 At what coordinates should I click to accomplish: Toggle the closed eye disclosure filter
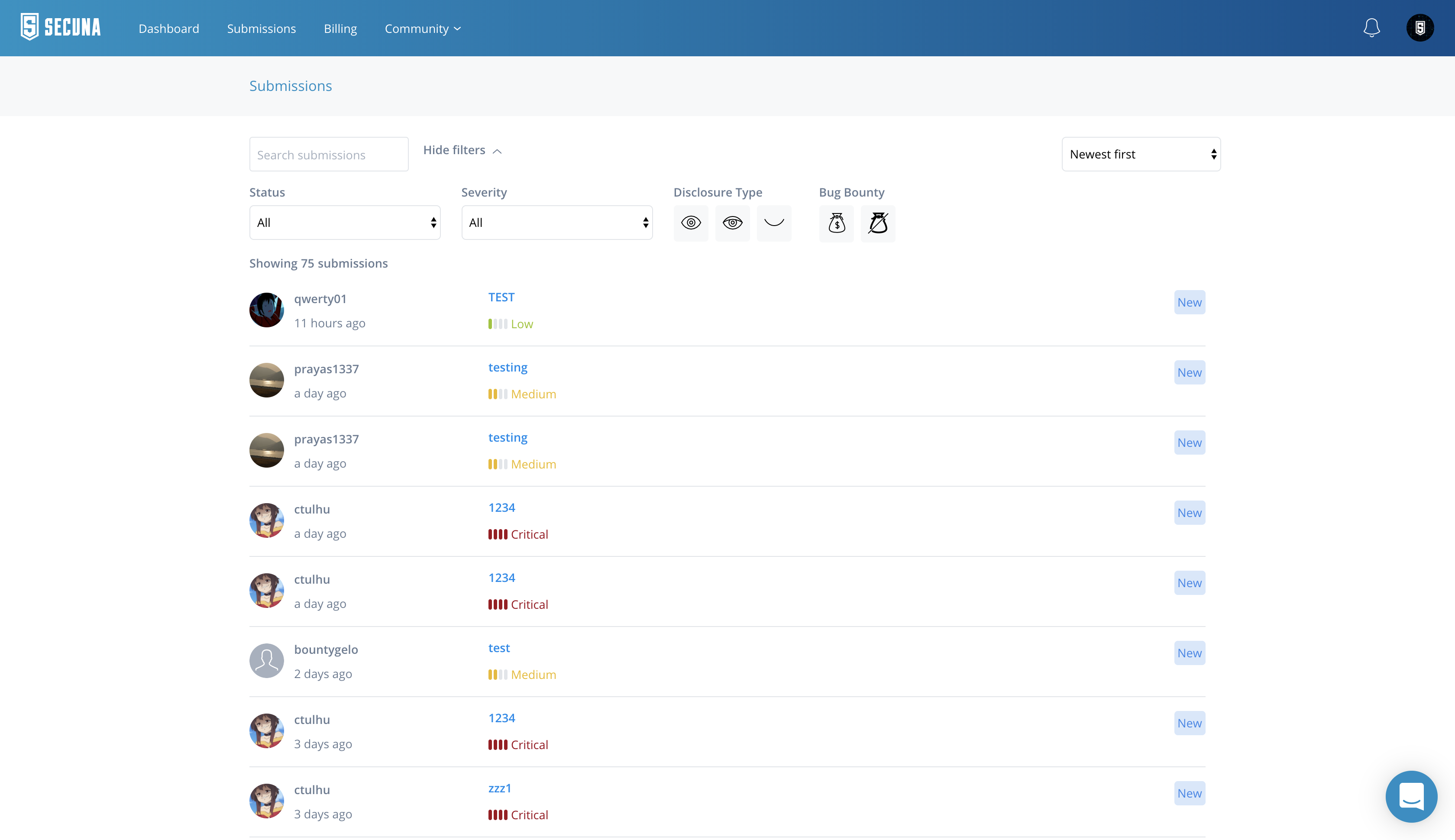[774, 223]
